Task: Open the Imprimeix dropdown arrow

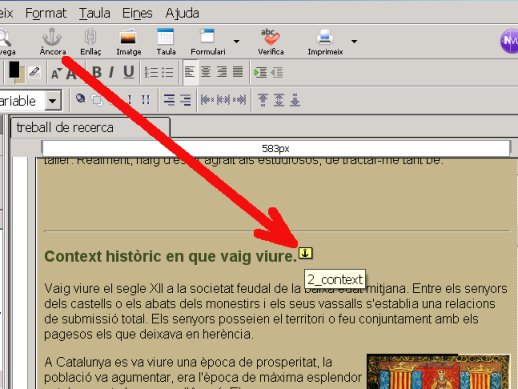Action: tap(354, 41)
